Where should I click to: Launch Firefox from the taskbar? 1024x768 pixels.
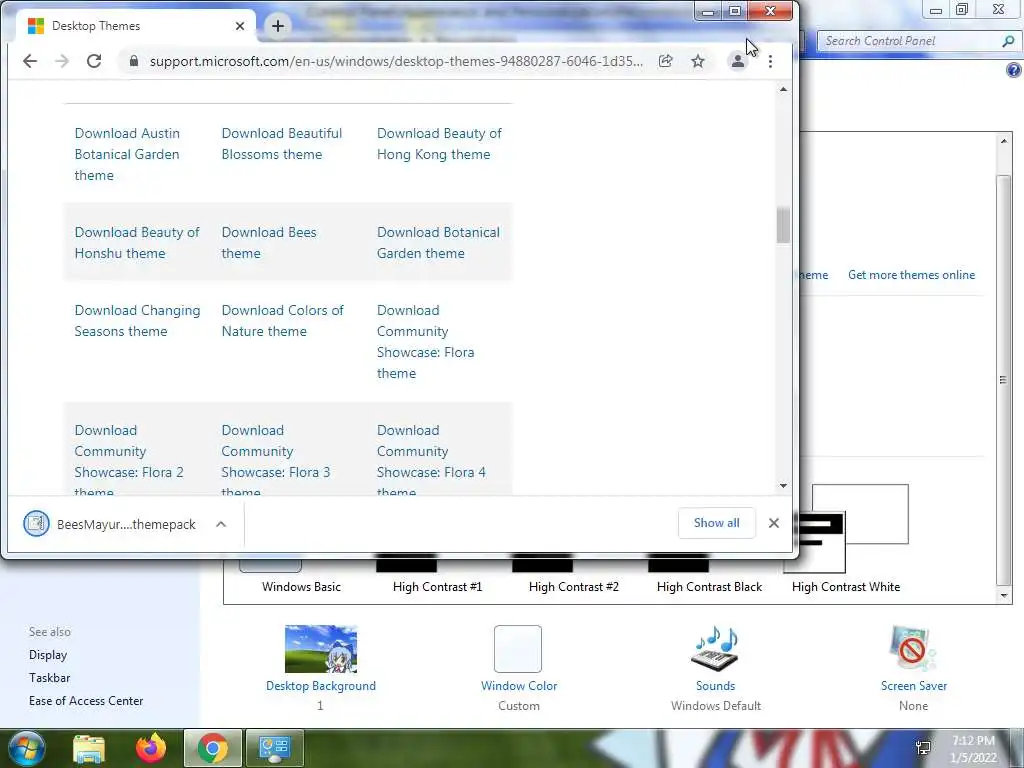[x=151, y=748]
